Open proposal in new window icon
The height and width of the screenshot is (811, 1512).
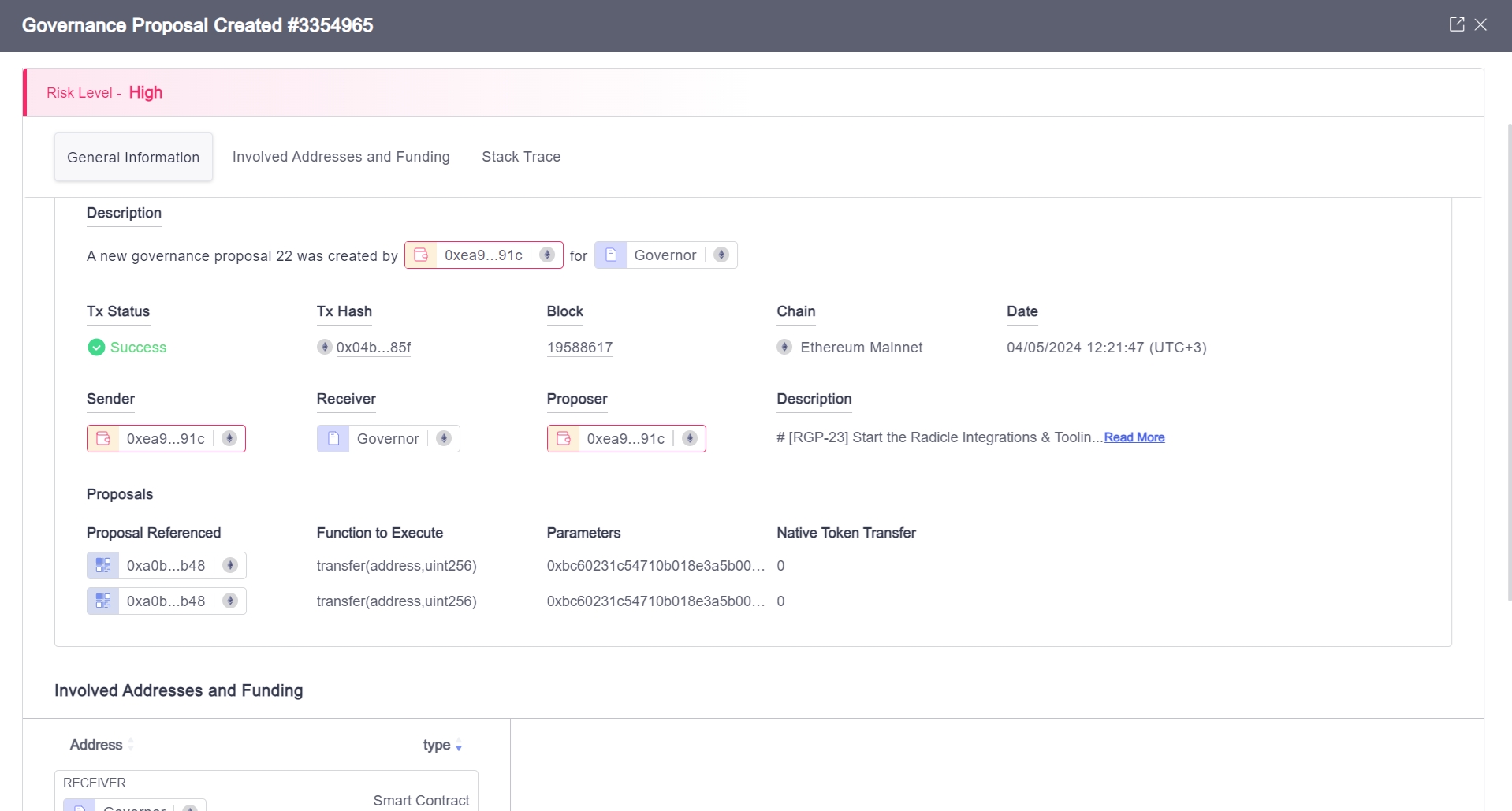[x=1456, y=24]
